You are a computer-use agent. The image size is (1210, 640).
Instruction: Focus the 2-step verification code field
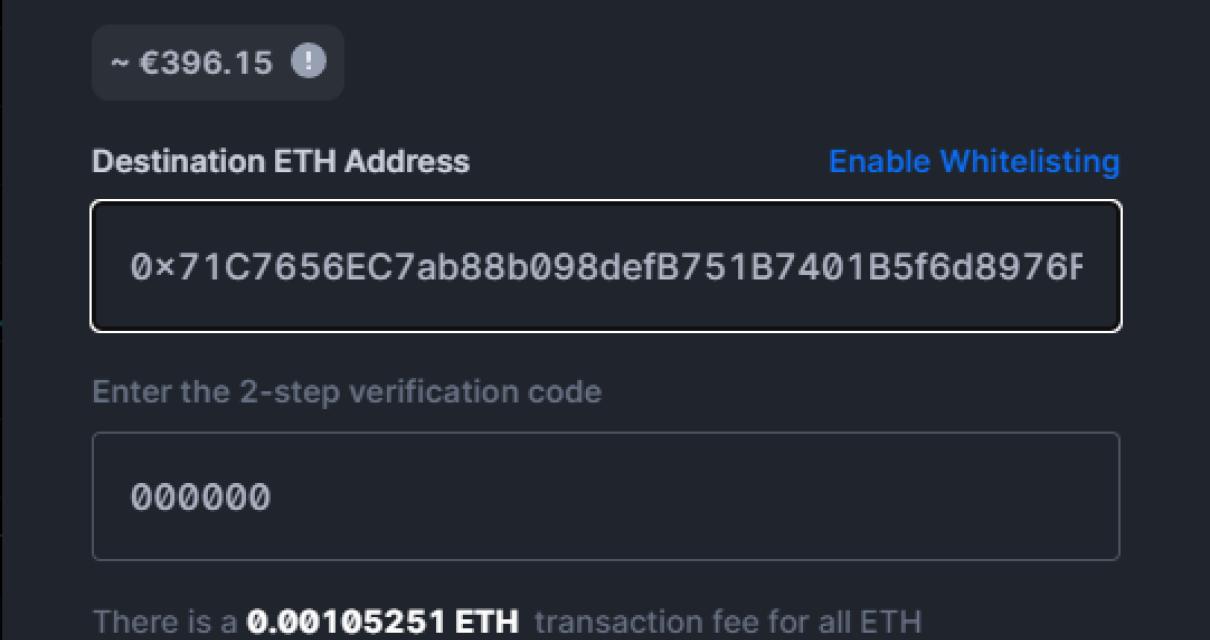pyautogui.click(x=605, y=495)
